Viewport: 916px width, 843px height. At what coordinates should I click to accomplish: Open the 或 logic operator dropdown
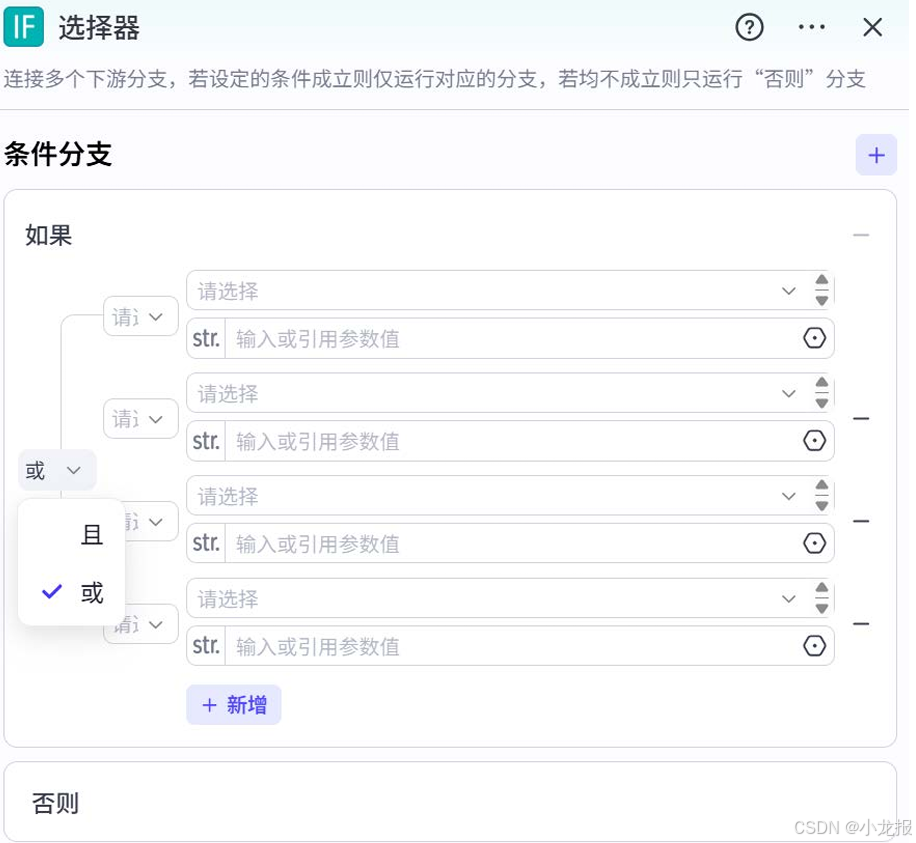pos(55,470)
